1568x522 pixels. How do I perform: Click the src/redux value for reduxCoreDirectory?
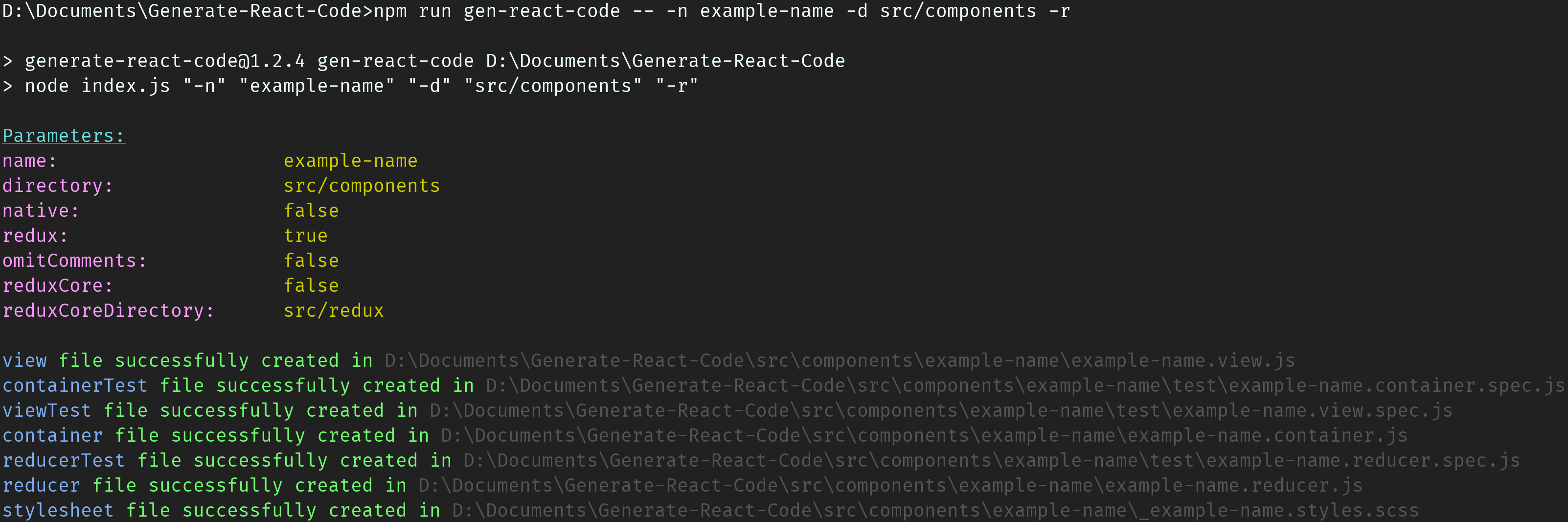[x=334, y=310]
